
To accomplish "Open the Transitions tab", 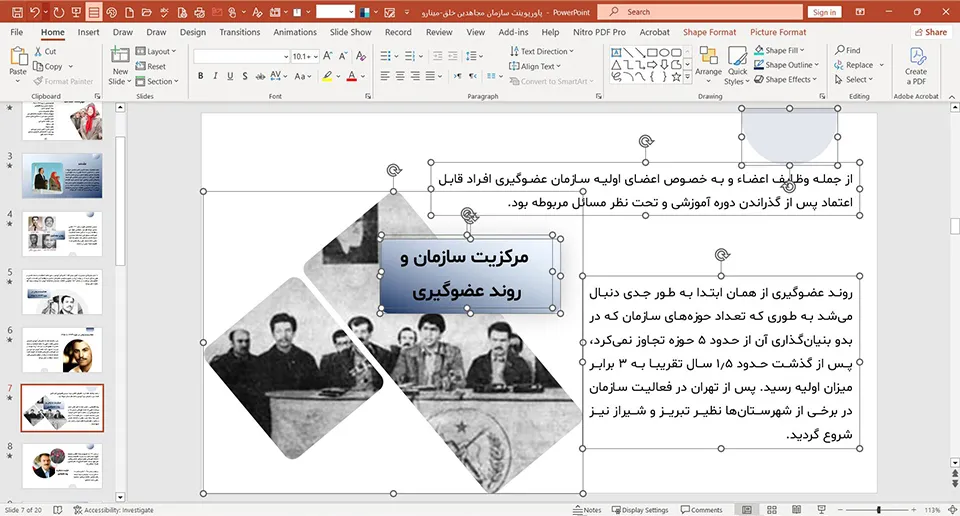I will 239,32.
